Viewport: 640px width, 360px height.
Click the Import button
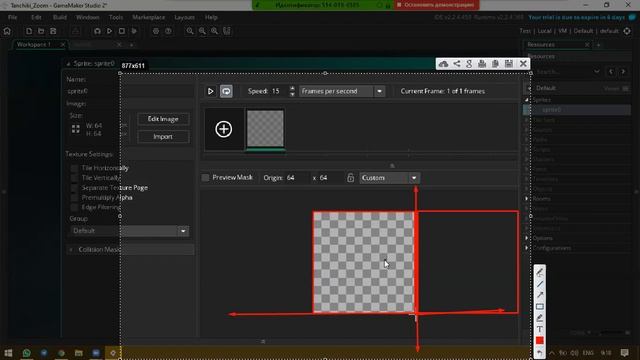(x=163, y=137)
